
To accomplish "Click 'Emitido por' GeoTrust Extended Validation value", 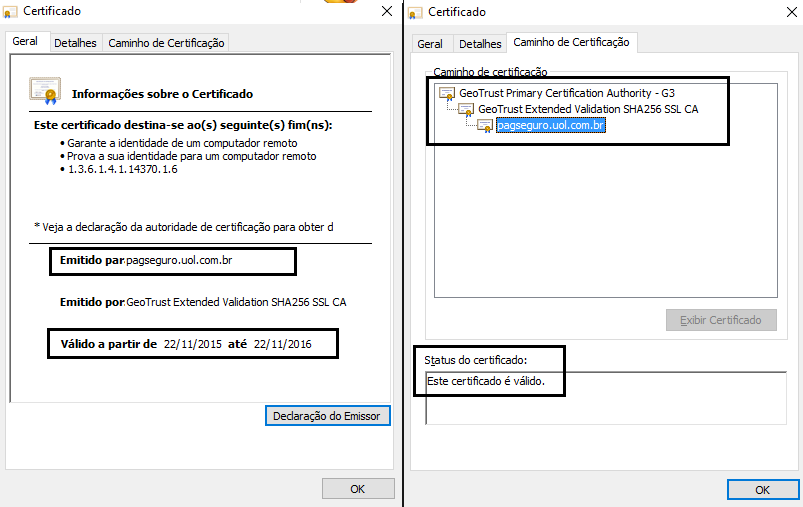I will 236,302.
